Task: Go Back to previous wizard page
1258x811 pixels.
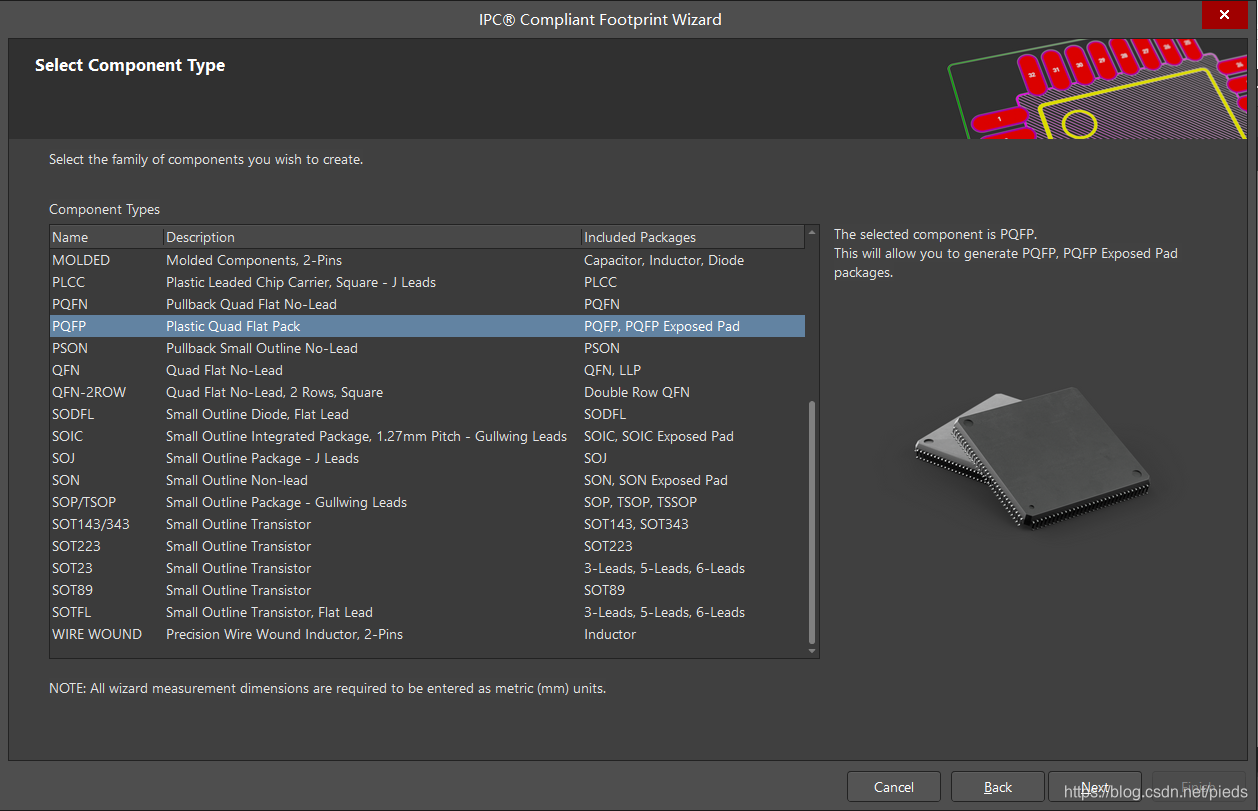Action: (x=997, y=787)
